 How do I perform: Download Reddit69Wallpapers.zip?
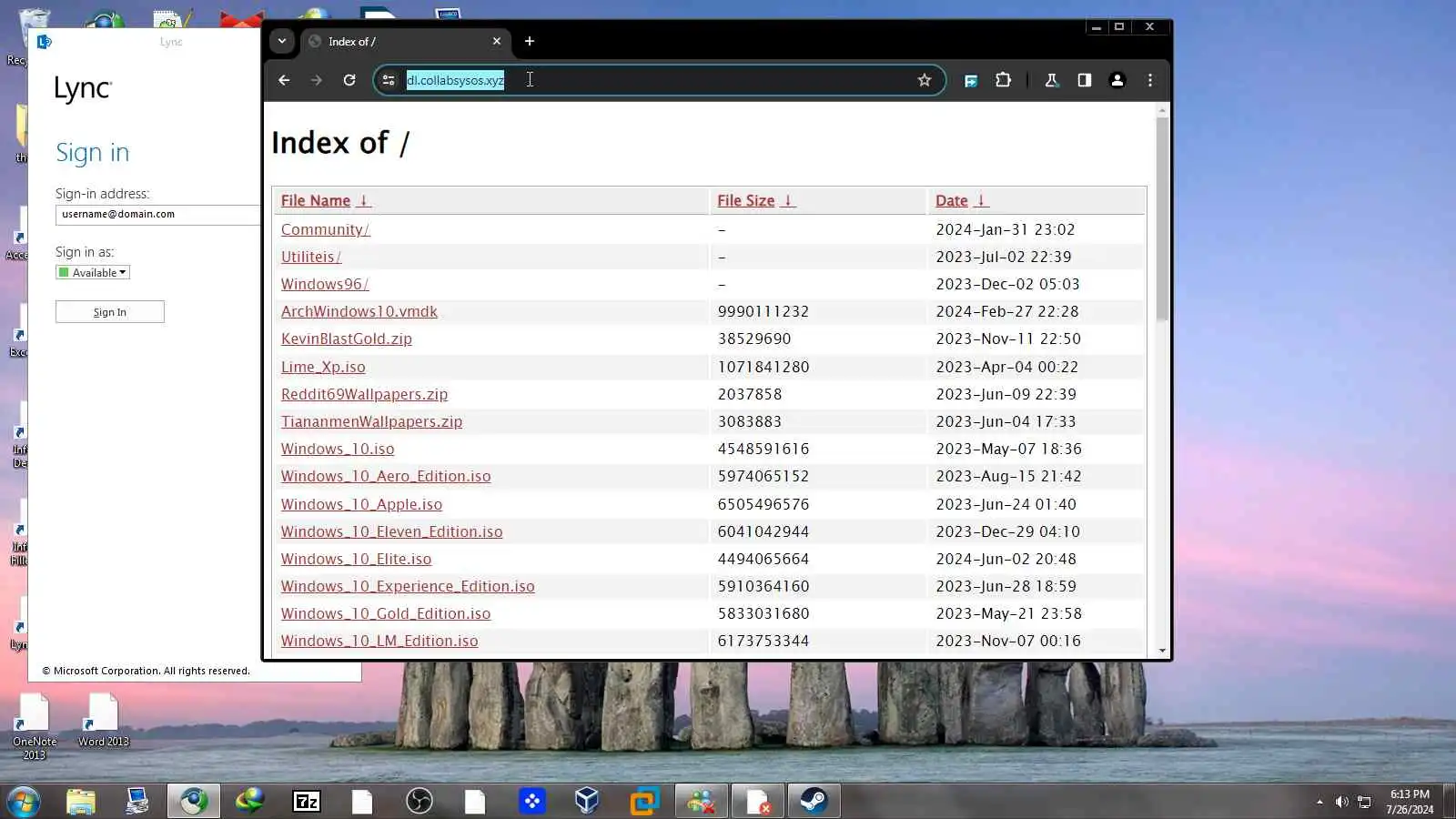click(x=364, y=394)
